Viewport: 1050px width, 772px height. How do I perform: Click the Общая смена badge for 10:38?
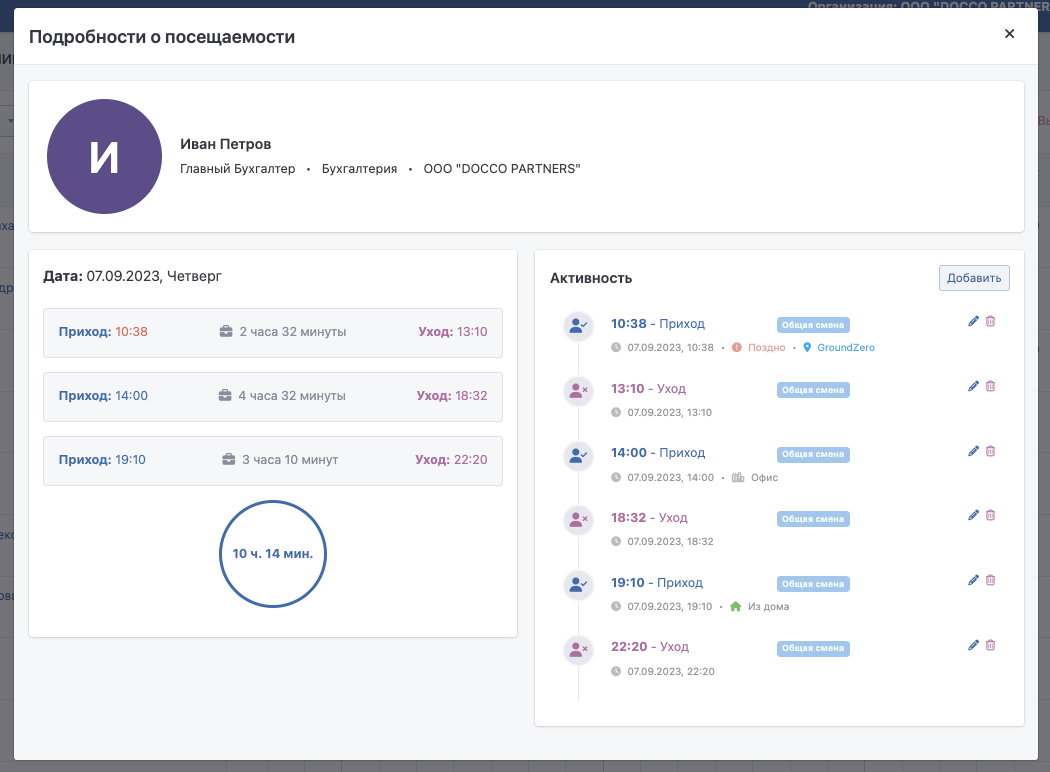pyautogui.click(x=813, y=325)
